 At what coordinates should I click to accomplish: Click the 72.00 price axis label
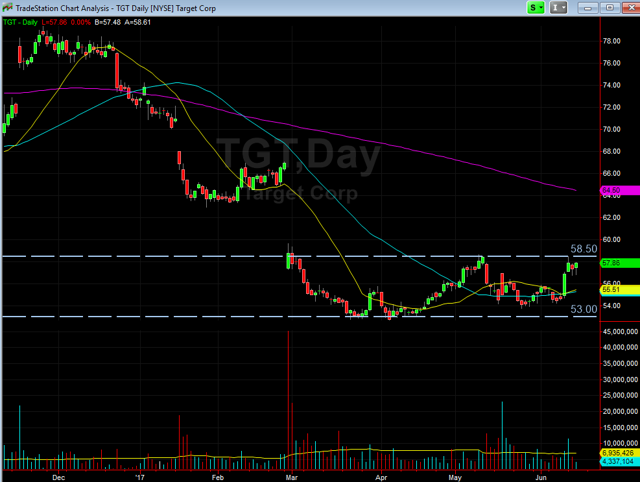click(611, 107)
